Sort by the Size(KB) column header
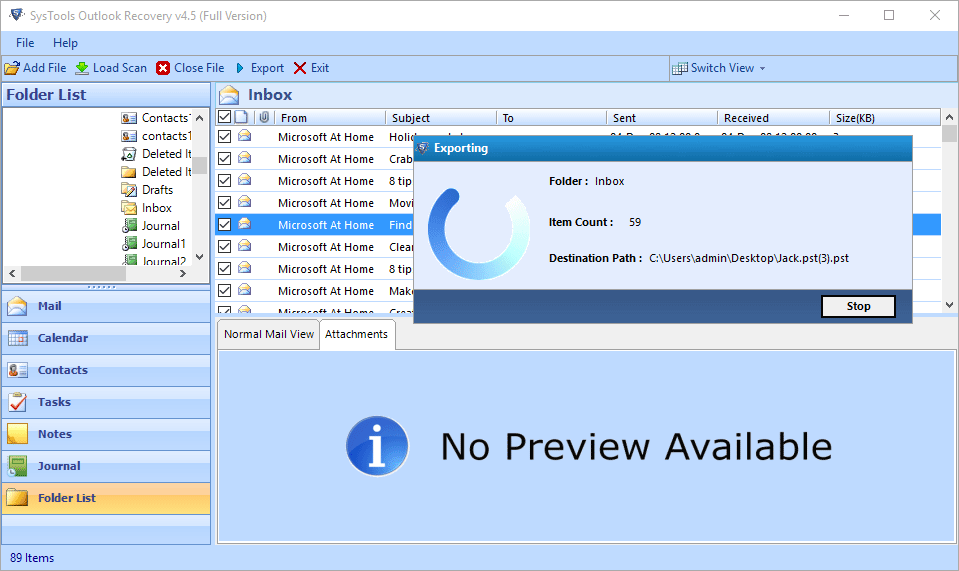The image size is (959, 571). [884, 117]
